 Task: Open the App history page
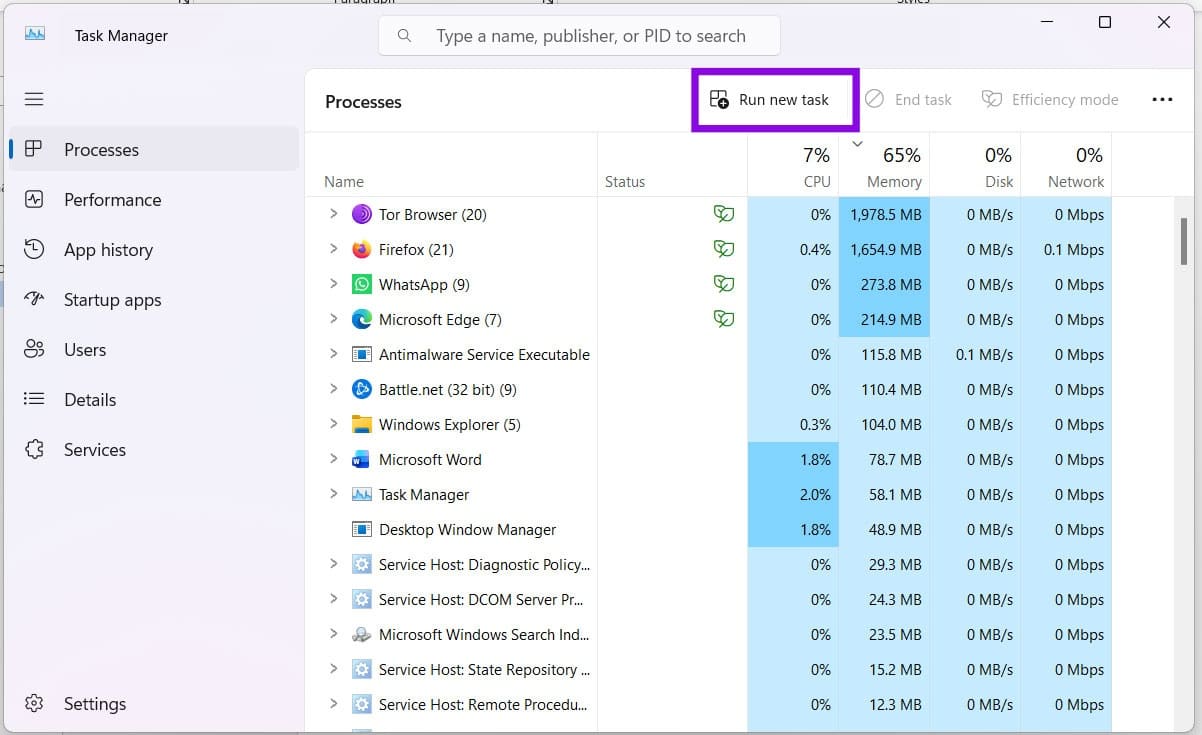coord(153,249)
